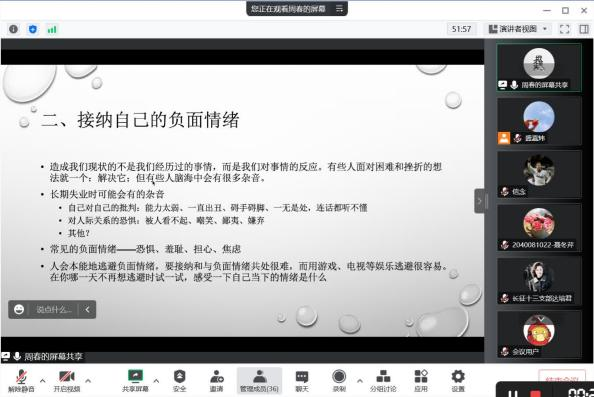This screenshot has height=397, width=594.
Task: Collapse the quick chat bar arrow
Action: click(88, 309)
